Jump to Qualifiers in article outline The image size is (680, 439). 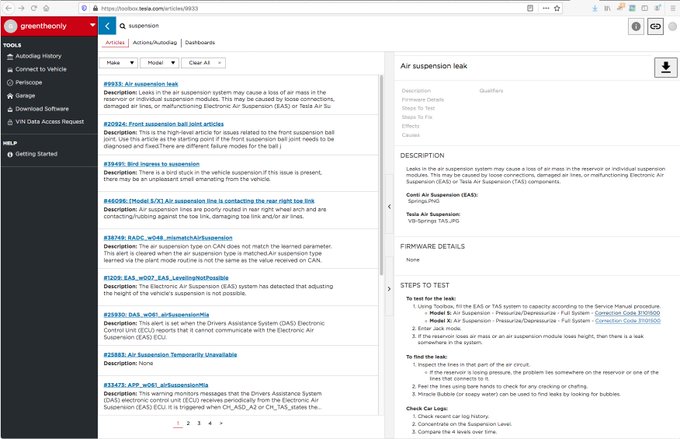click(491, 91)
